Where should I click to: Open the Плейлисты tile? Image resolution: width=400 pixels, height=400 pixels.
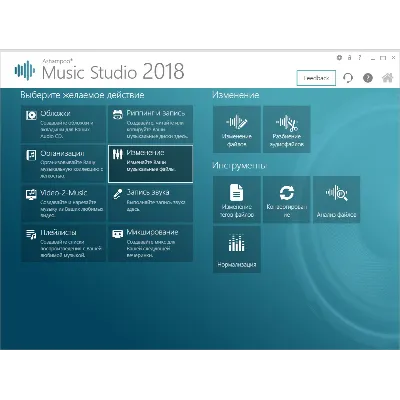[63, 243]
